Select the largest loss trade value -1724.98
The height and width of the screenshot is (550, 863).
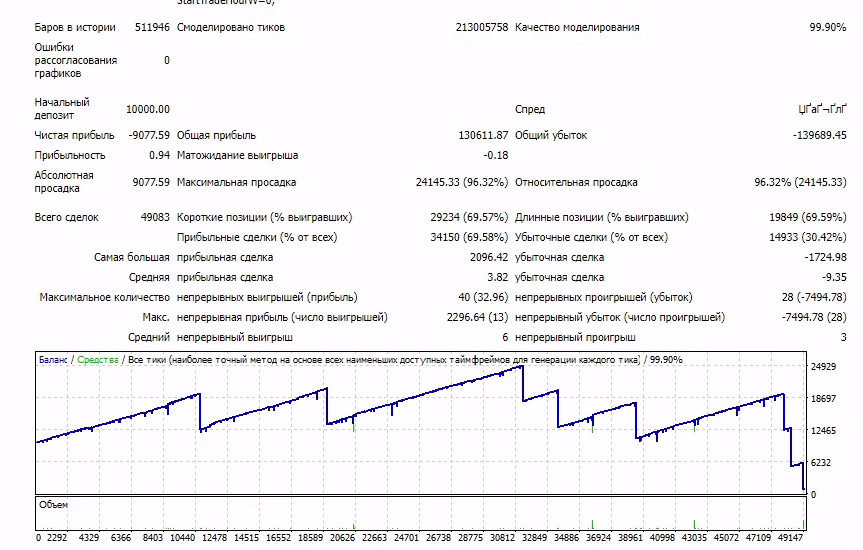[x=825, y=257]
